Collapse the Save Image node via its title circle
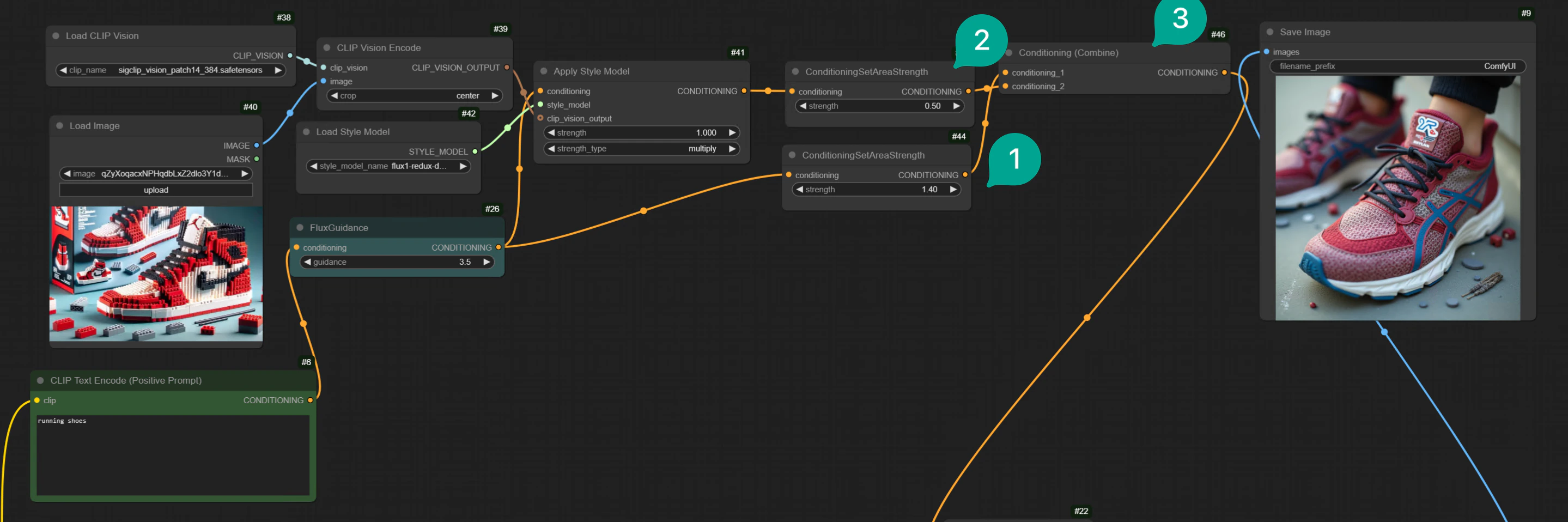 pyautogui.click(x=1270, y=32)
